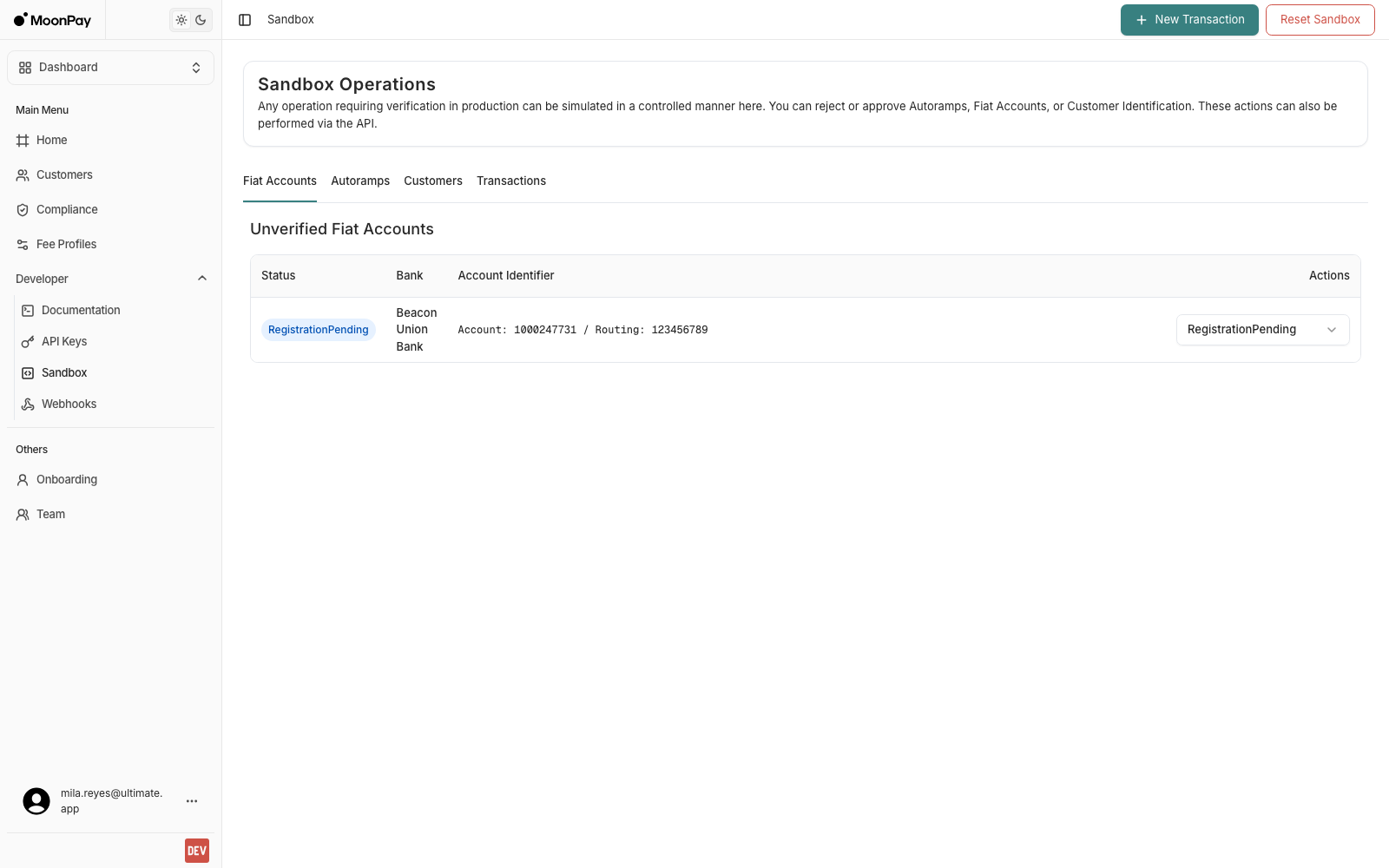
Task: Click the mila.reyes@ultimate.app email
Action: tap(111, 801)
